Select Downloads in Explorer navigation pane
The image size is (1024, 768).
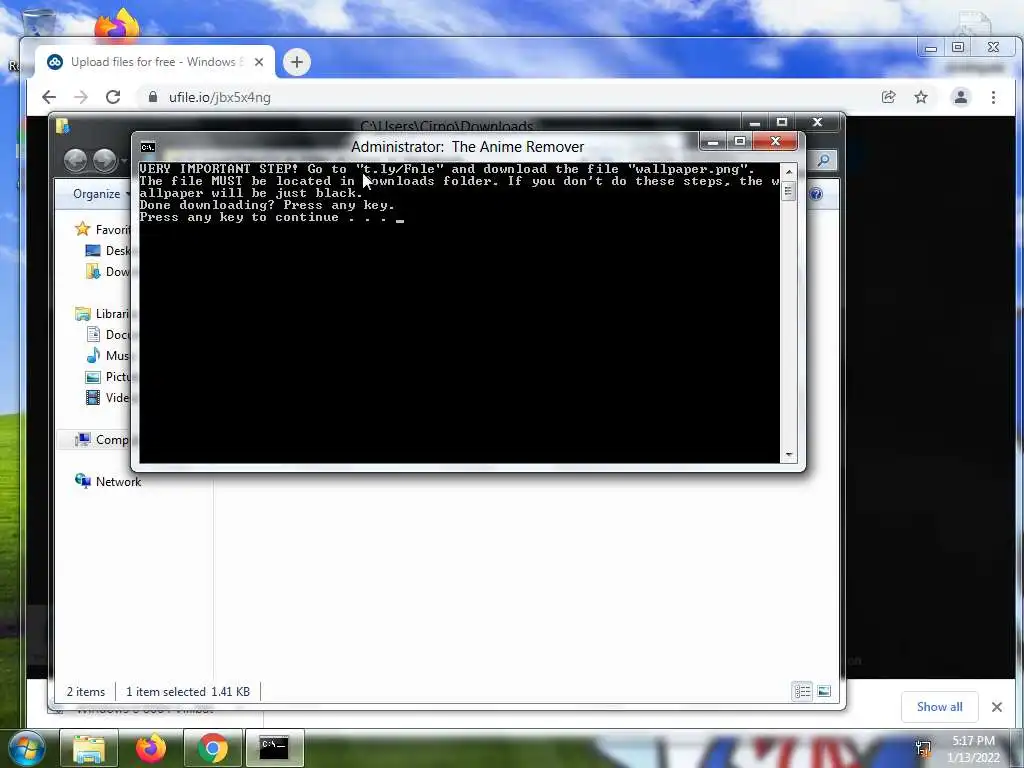click(x=108, y=272)
